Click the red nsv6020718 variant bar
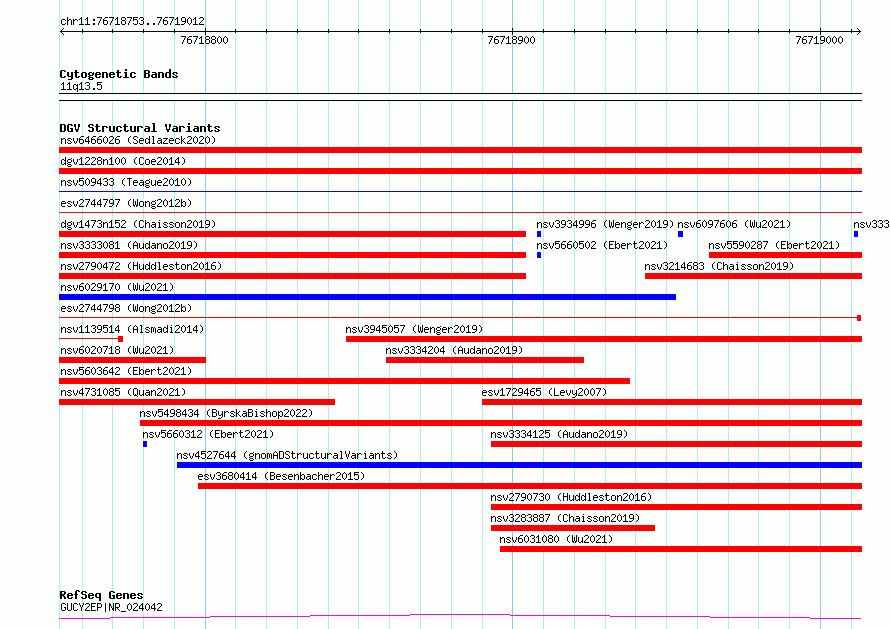The height and width of the screenshot is (629, 890). point(132,360)
